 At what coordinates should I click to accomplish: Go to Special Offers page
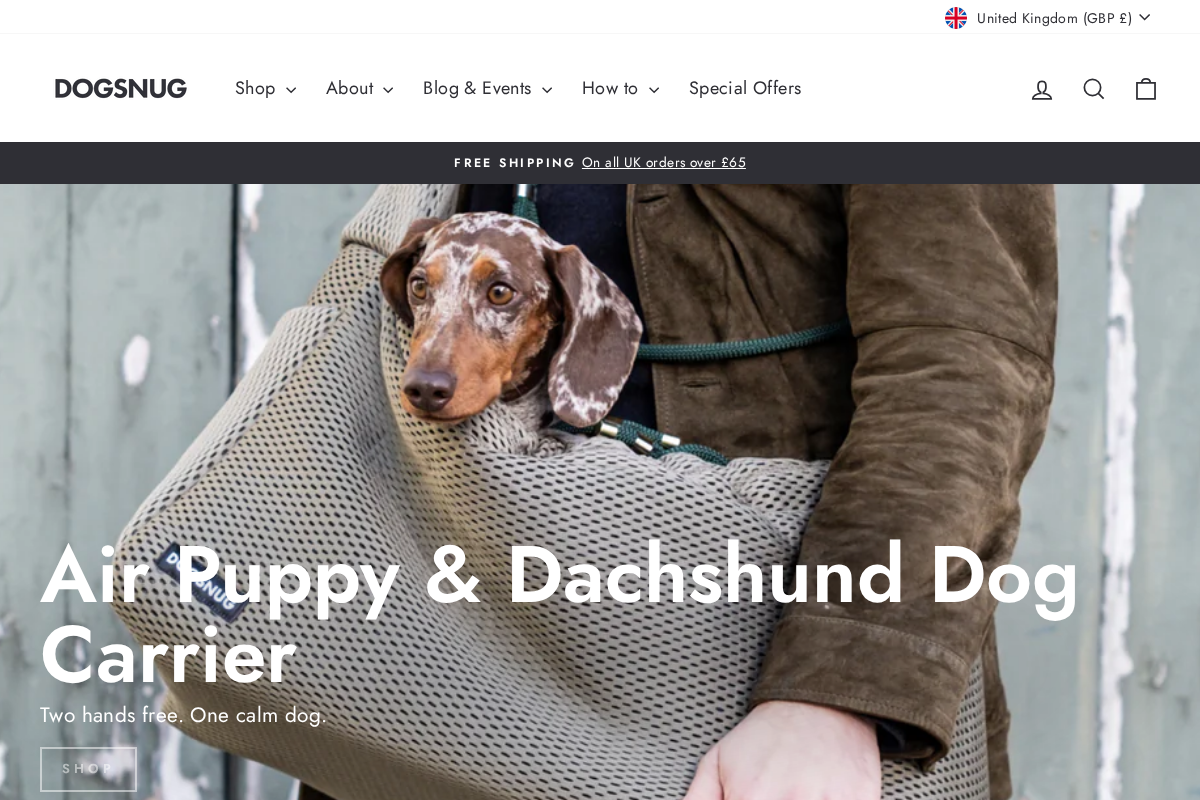[745, 88]
